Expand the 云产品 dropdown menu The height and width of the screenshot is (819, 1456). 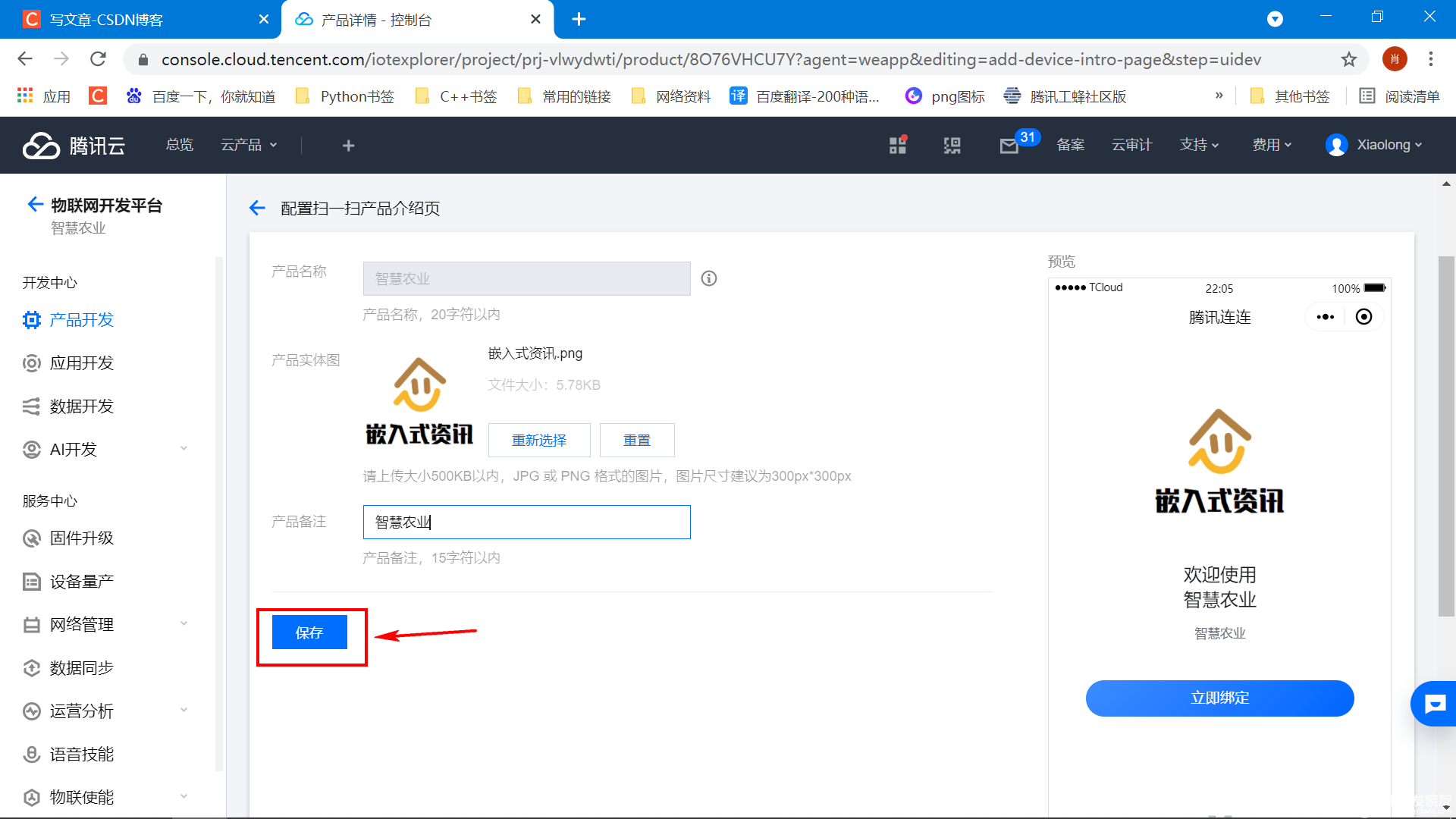[247, 144]
